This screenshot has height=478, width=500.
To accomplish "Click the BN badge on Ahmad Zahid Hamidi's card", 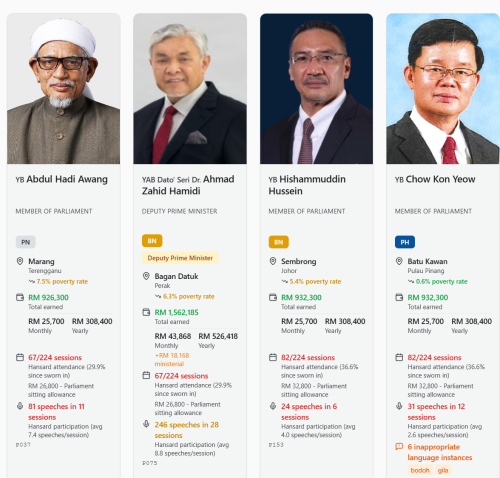I will [152, 241].
